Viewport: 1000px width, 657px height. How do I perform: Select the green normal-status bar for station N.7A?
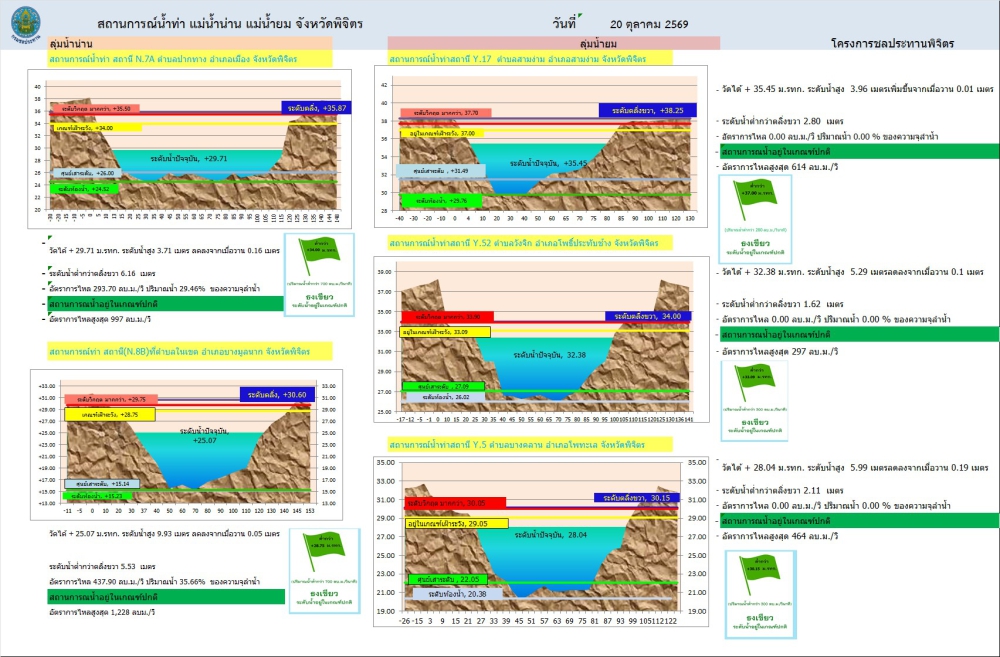click(x=165, y=304)
